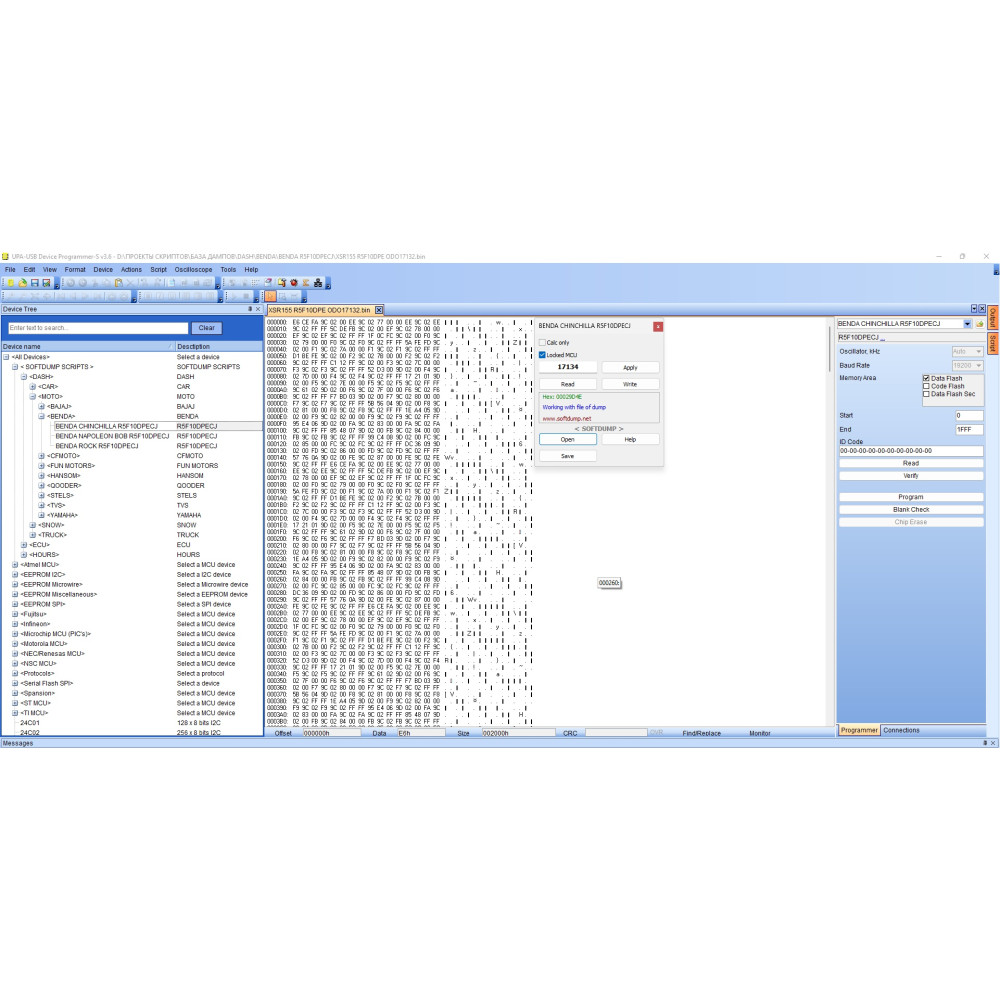Image resolution: width=1000 pixels, height=1000 pixels.
Task: Click the Verify button in programmer panel
Action: click(911, 476)
